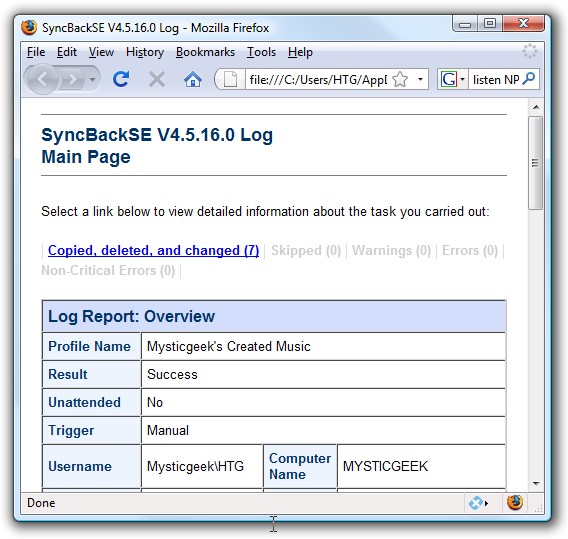Screen dimensions: 568x539
Task: Click the loading throbber activity icon
Action: coord(530,51)
